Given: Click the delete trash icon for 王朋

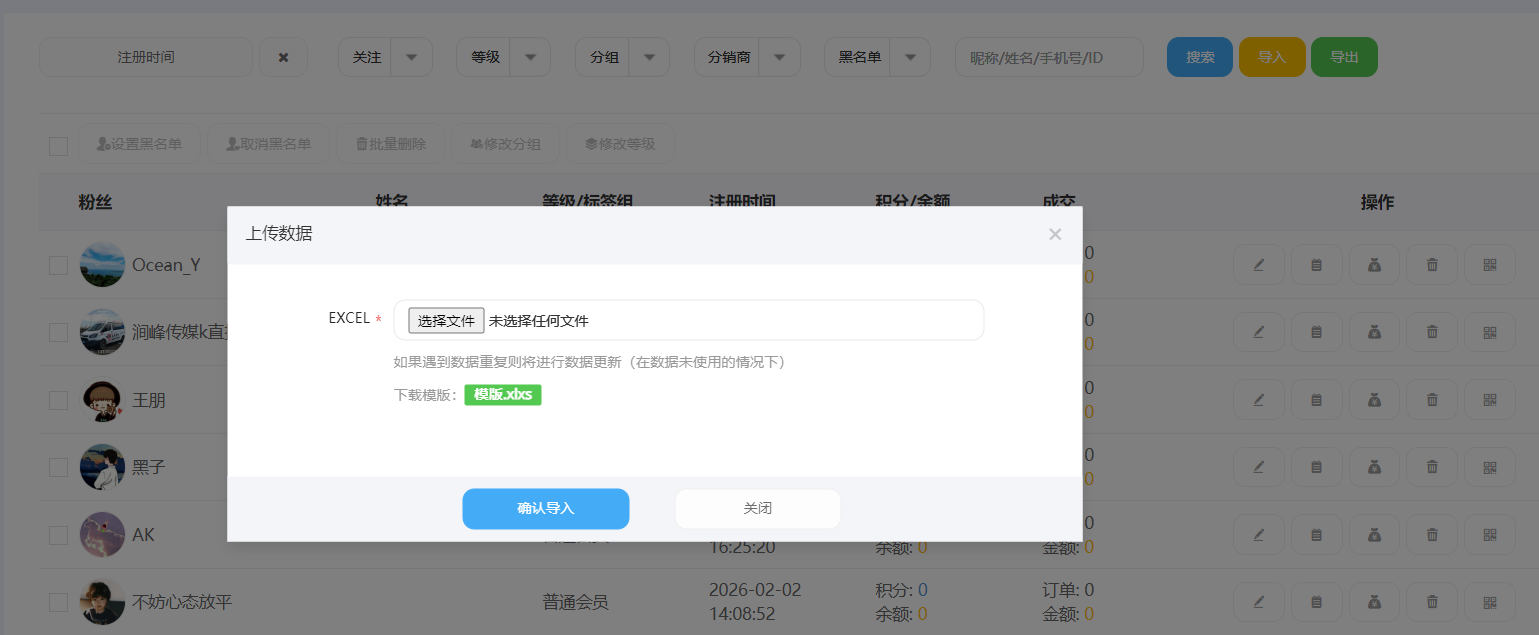Looking at the screenshot, I should [1432, 400].
